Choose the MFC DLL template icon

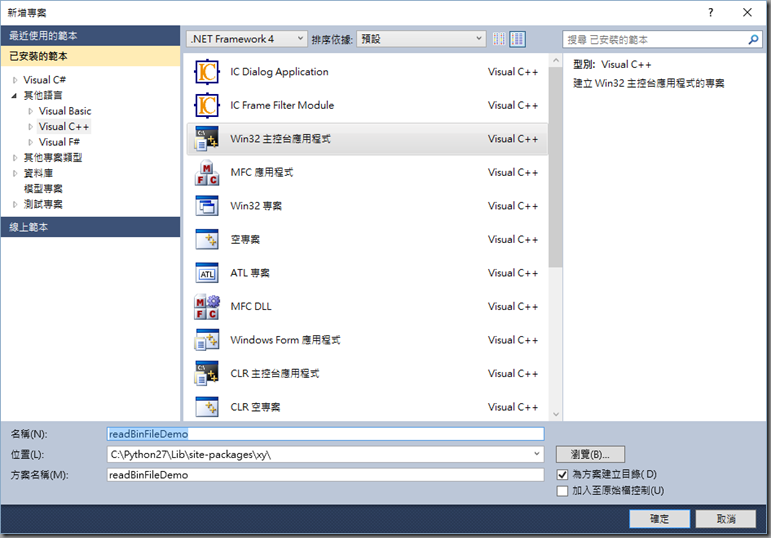pos(207,306)
